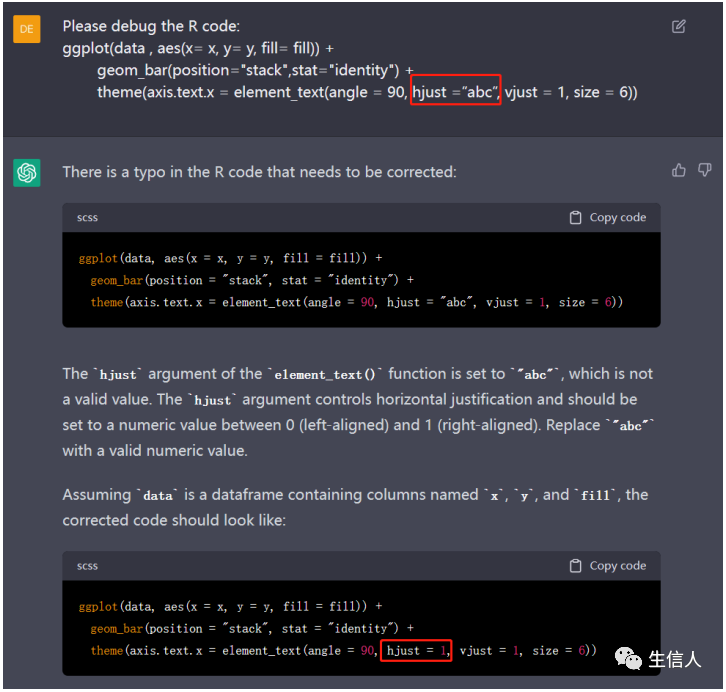Click the corrected code's ggplot line
The image size is (726, 692).
(x=231, y=606)
